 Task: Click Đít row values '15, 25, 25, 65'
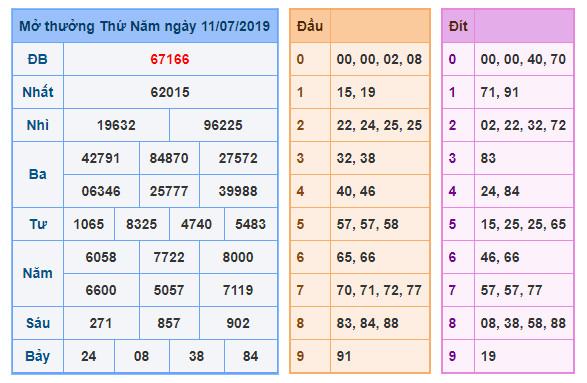point(523,224)
